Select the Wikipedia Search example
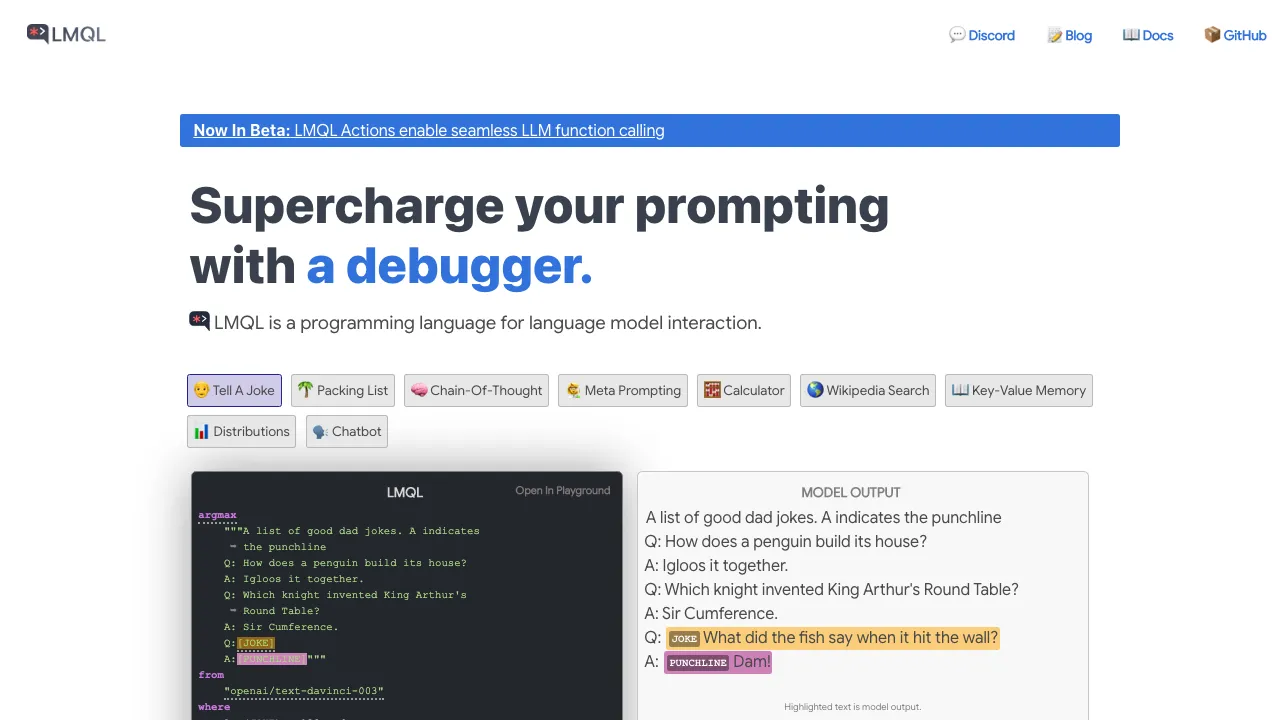The image size is (1280, 720). (x=868, y=390)
